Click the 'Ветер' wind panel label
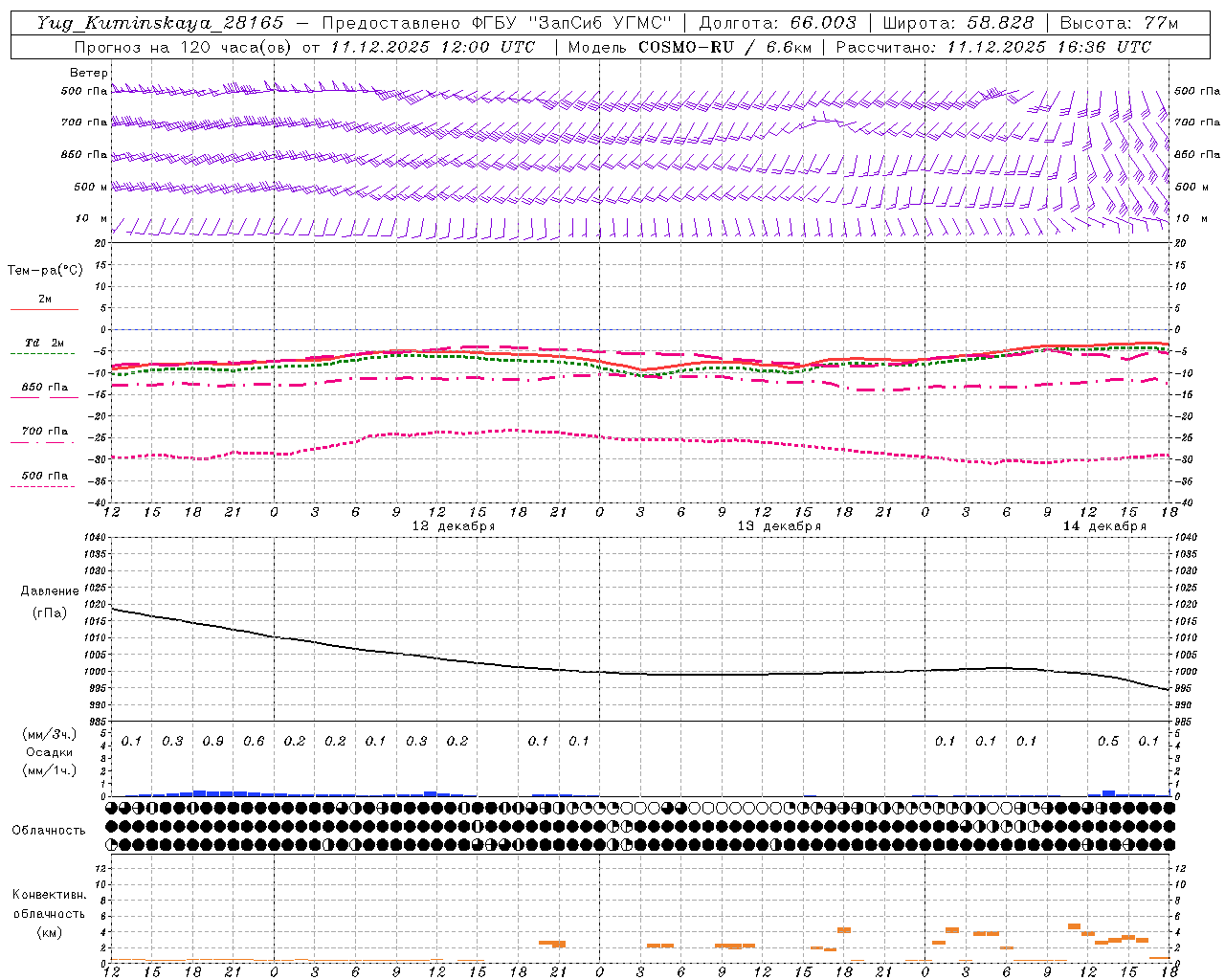 pos(89,73)
